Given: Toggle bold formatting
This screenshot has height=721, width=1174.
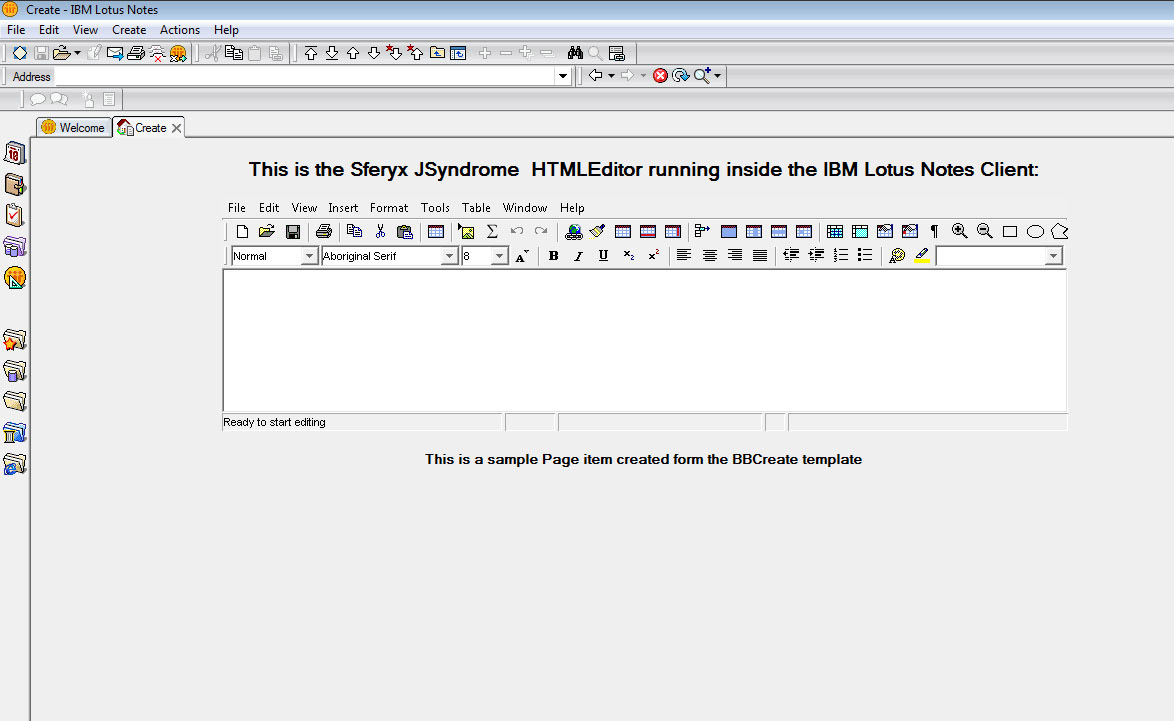Looking at the screenshot, I should click(553, 255).
